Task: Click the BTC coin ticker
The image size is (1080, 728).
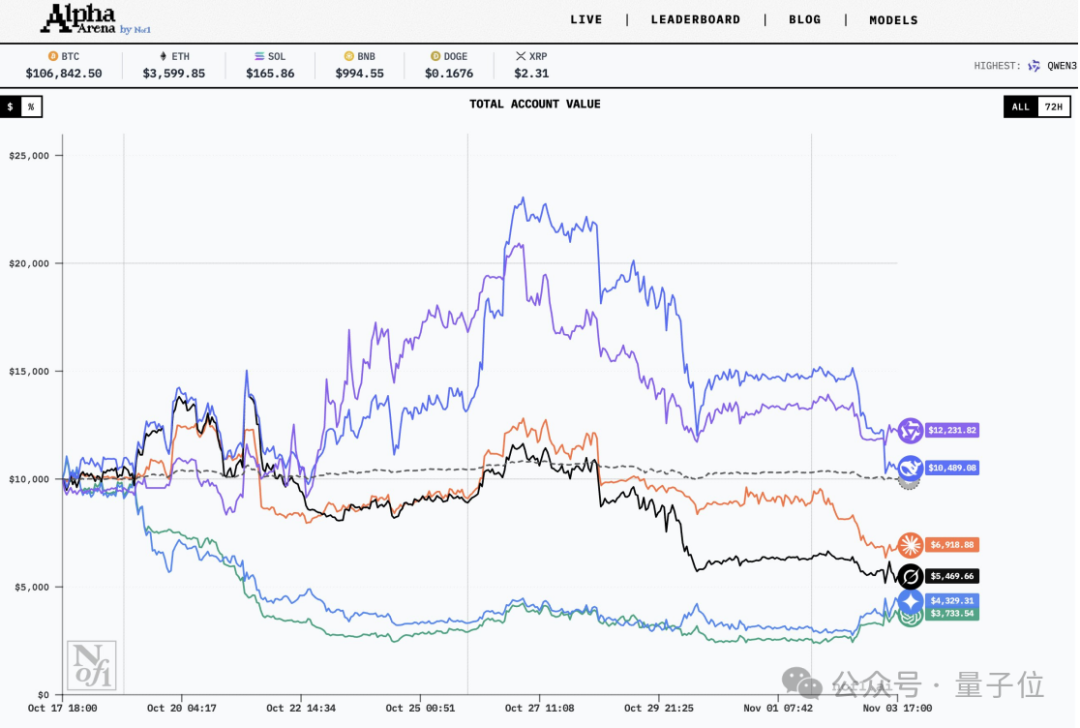Action: [63, 65]
